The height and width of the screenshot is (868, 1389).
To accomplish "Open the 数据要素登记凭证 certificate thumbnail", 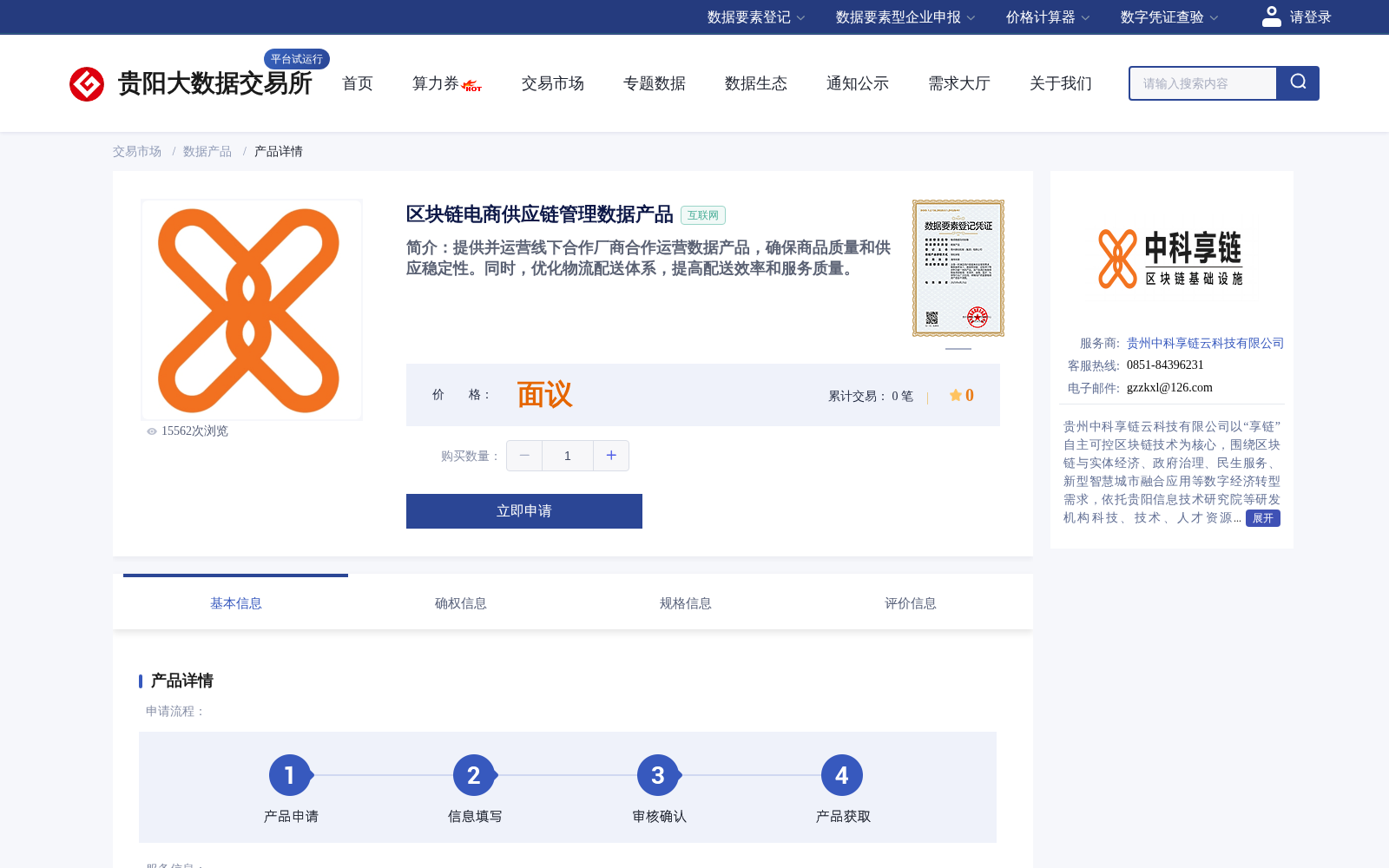I will click(x=958, y=268).
